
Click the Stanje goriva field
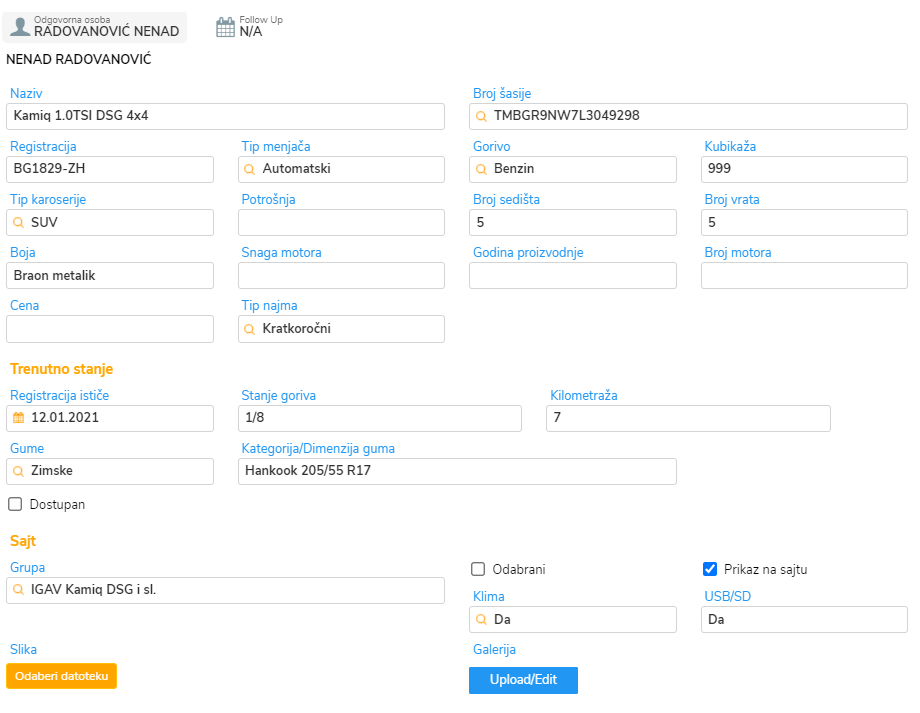tap(380, 418)
